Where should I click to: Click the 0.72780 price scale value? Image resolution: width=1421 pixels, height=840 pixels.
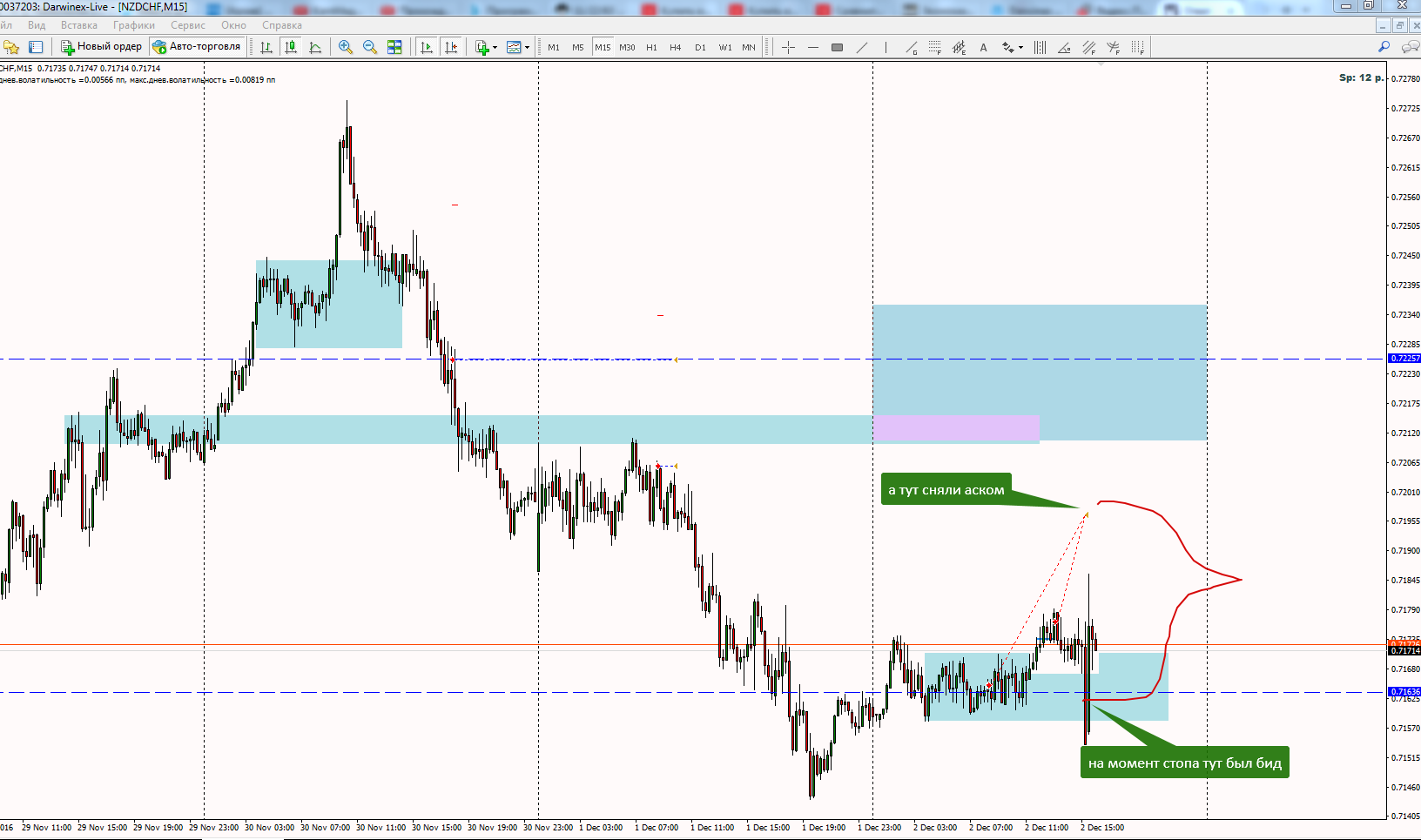click(x=1405, y=79)
